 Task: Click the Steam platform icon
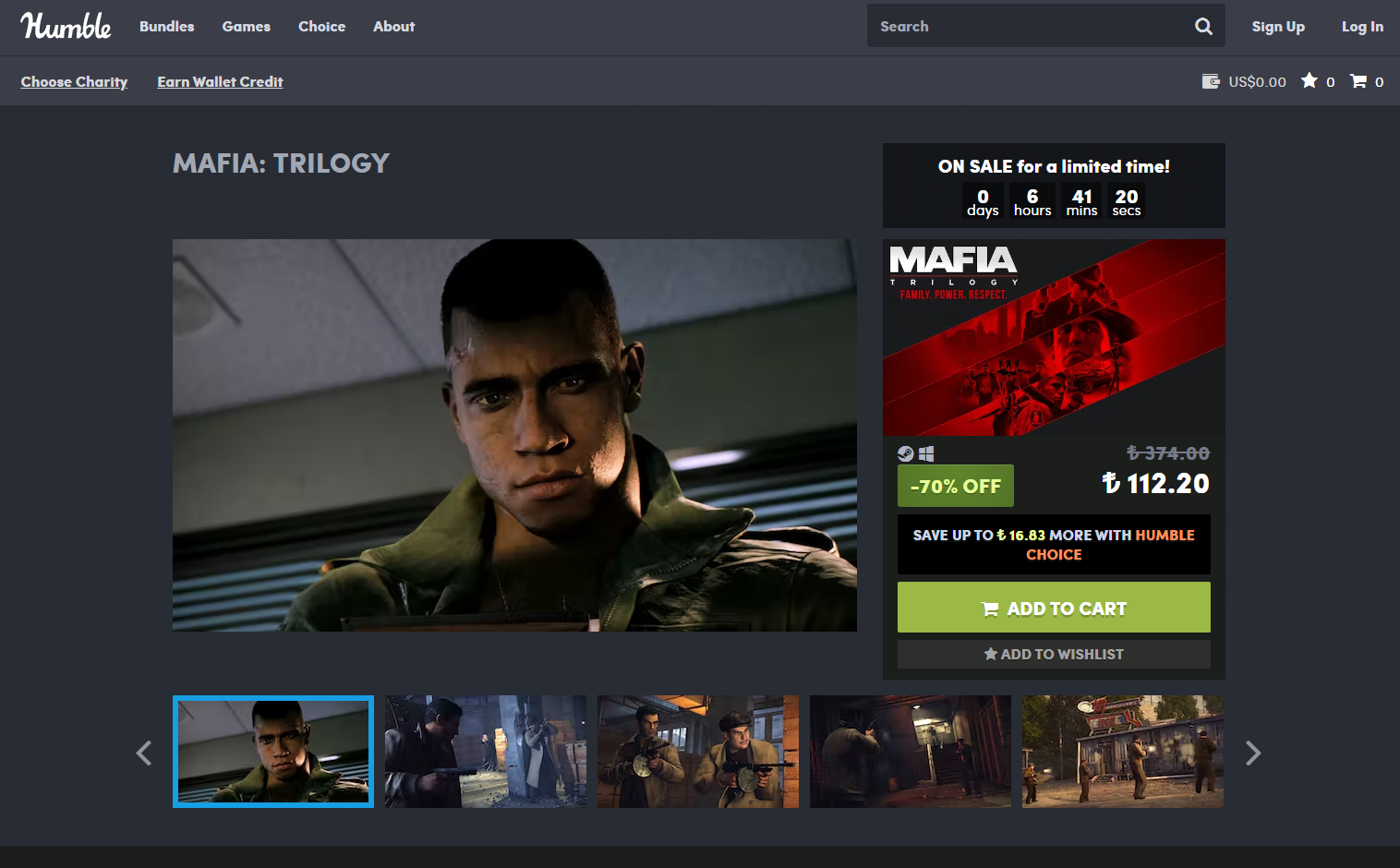[x=906, y=453]
